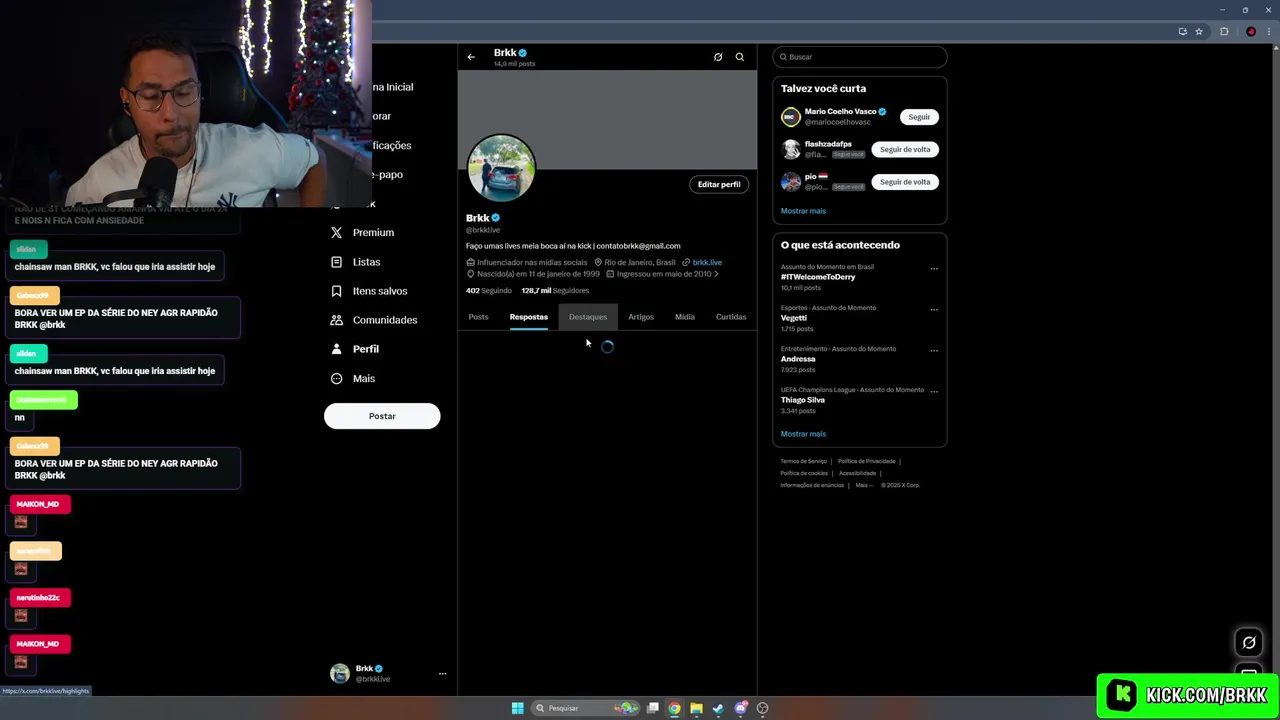Expand joined date chevron in bio
Image resolution: width=1280 pixels, height=720 pixels.
[716, 274]
